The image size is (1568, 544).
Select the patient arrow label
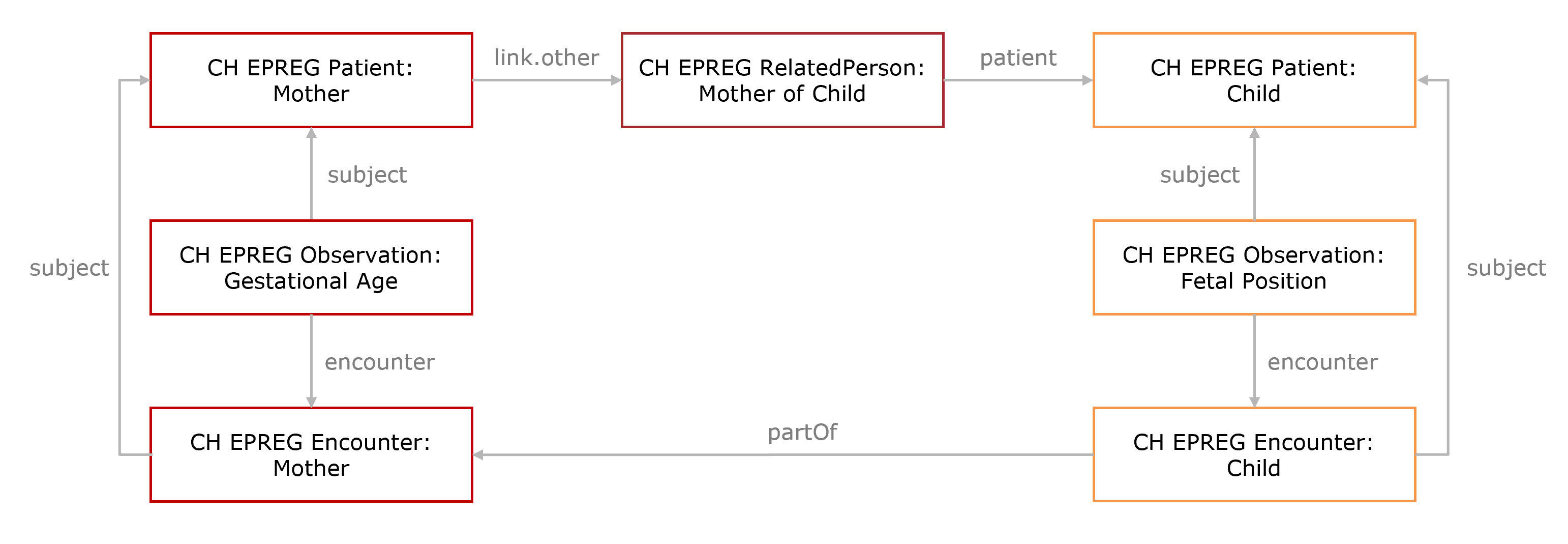(x=1018, y=58)
